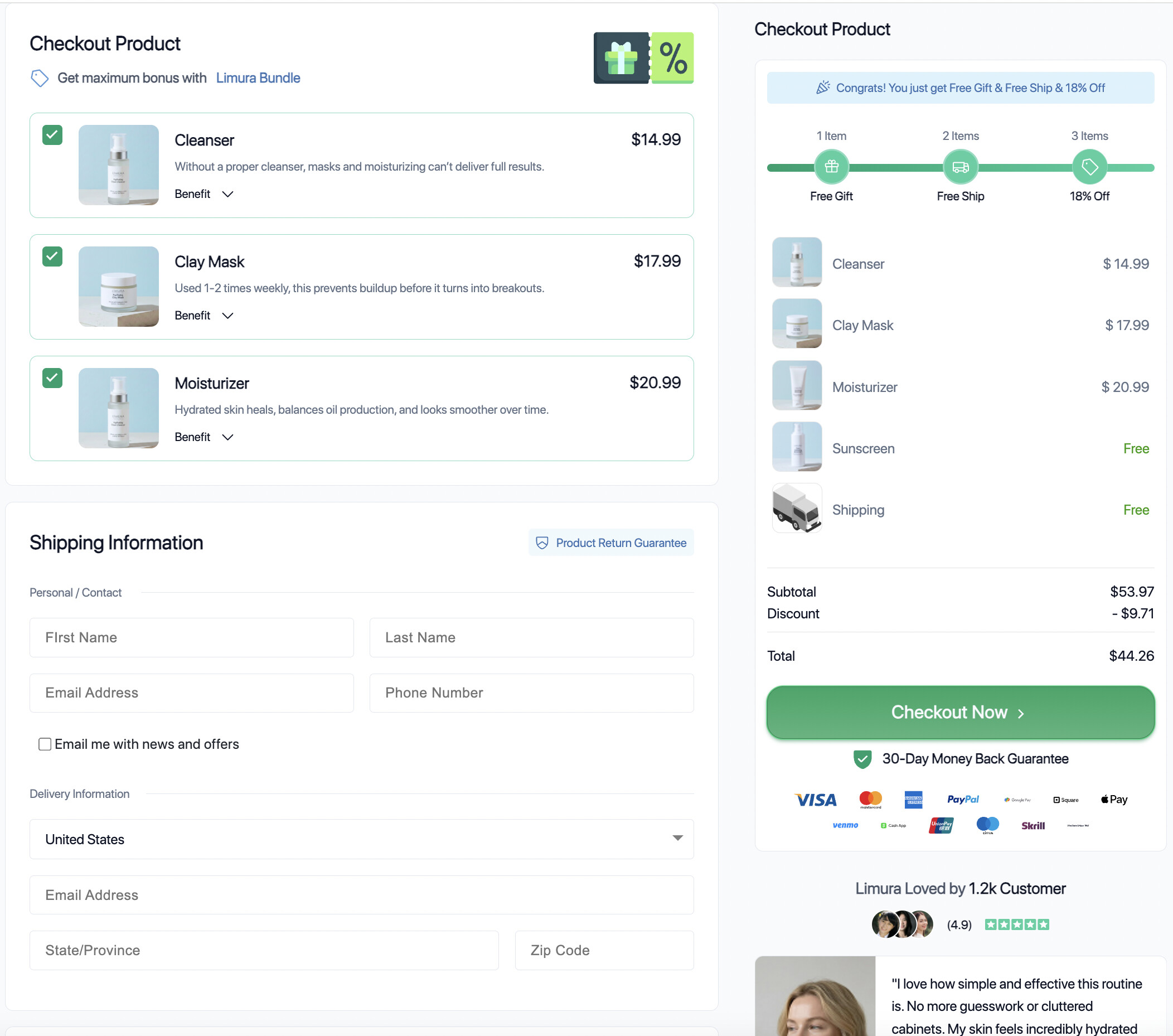1173x1036 pixels.
Task: Click the Product Return Guarantee badge
Action: point(610,543)
